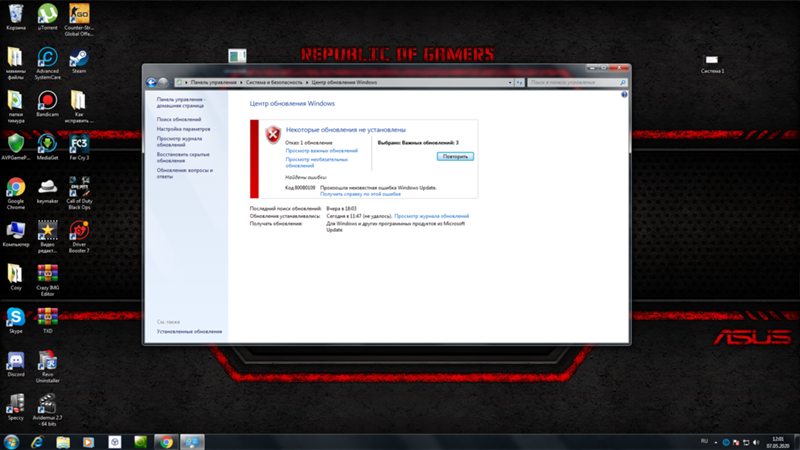The width and height of the screenshot is (800, 450).
Task: Show hidden tray icons arrow
Action: 715,442
